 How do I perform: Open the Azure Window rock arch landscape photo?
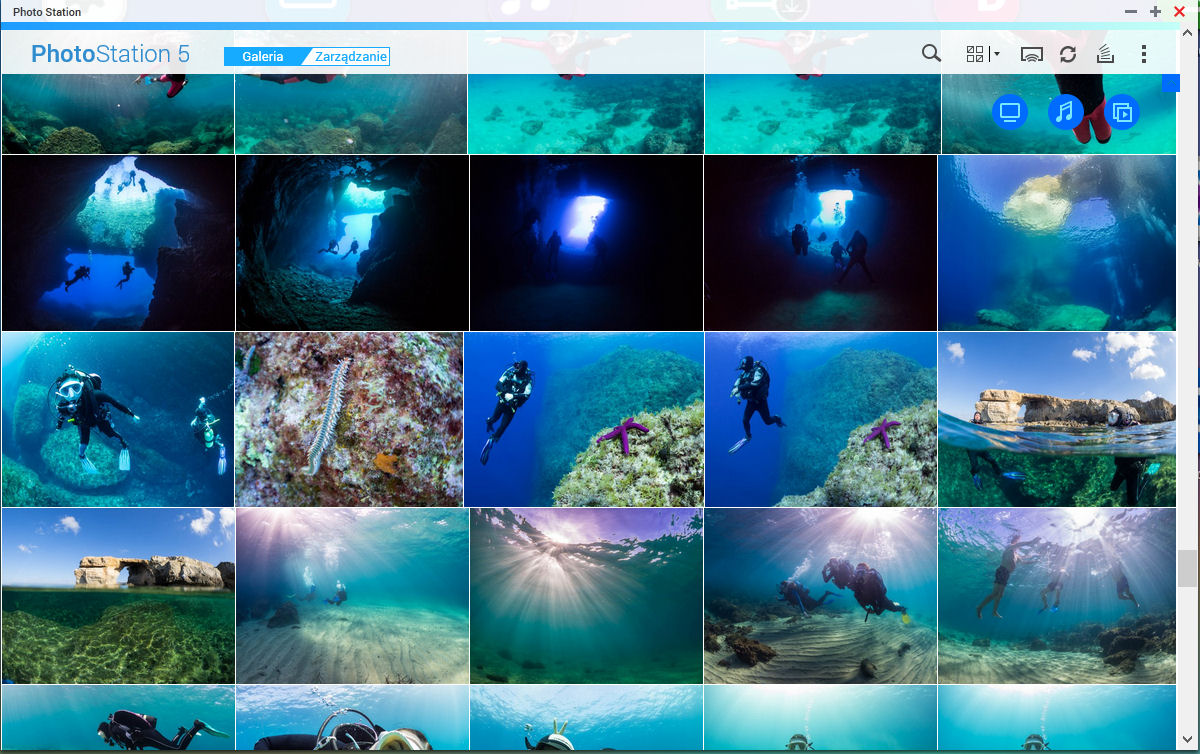click(118, 596)
